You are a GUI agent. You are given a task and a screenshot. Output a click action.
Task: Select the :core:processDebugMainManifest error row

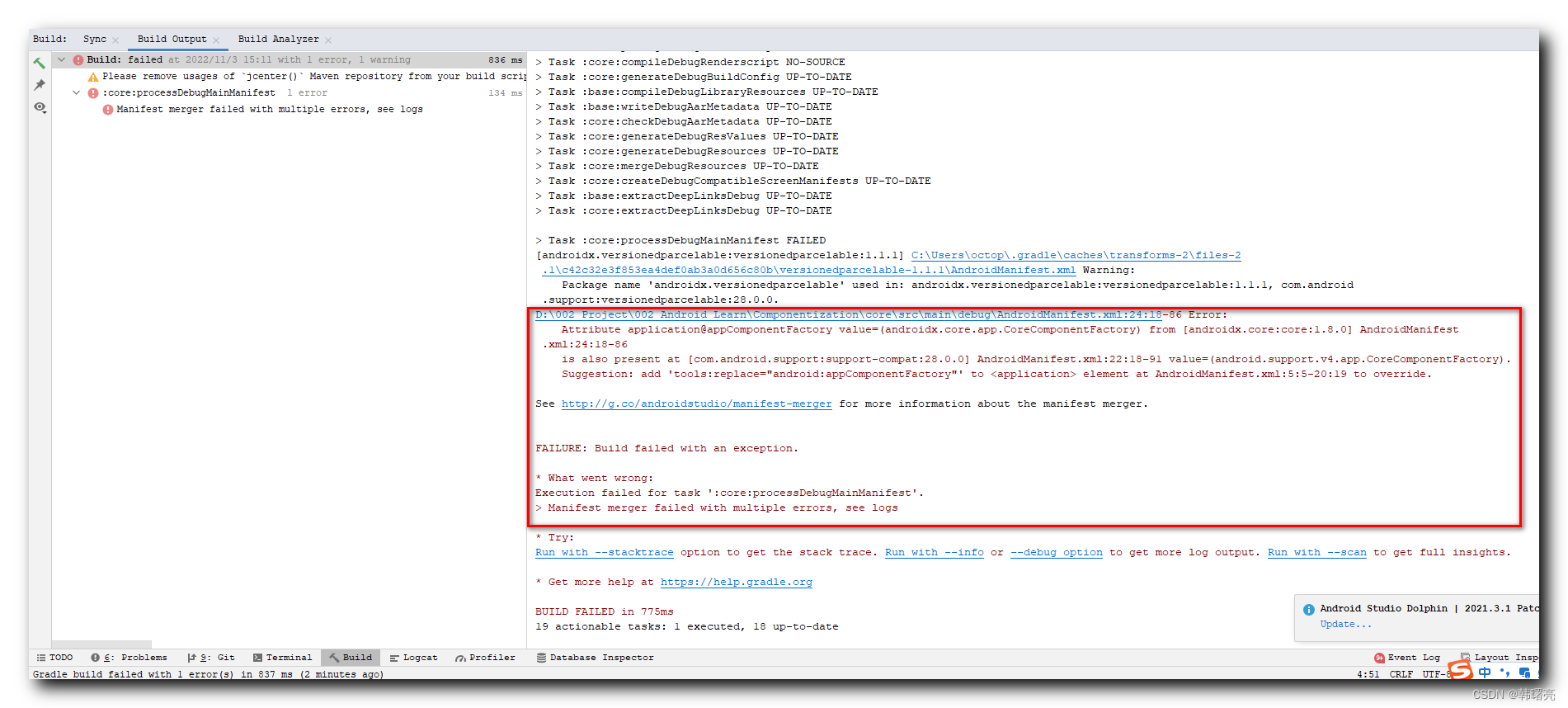[x=289, y=92]
